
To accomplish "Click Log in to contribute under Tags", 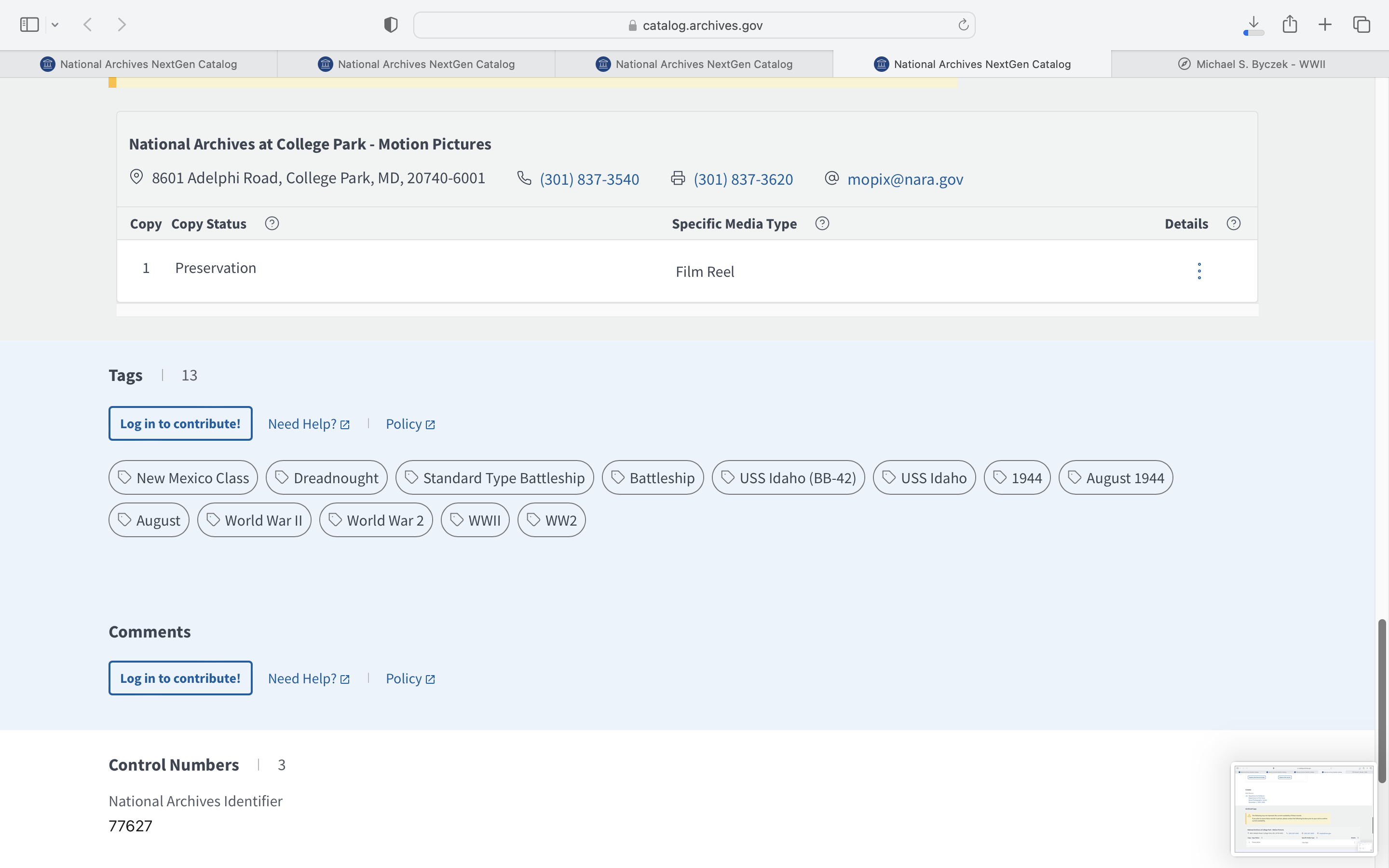I will (x=180, y=424).
